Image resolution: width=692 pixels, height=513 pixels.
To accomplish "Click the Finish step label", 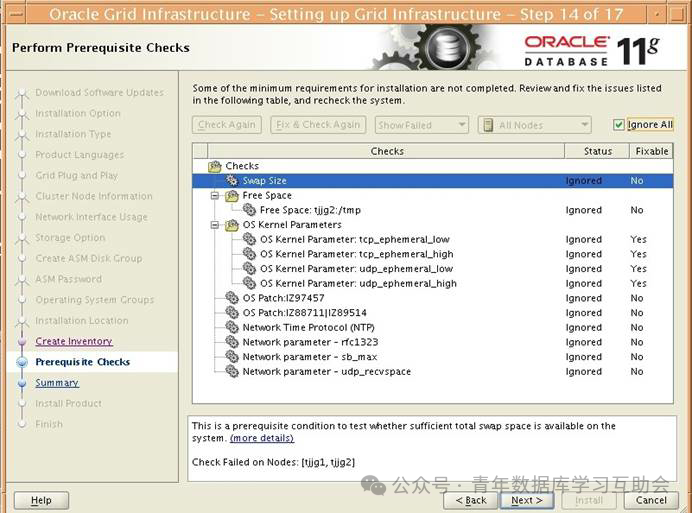I will pyautogui.click(x=49, y=424).
